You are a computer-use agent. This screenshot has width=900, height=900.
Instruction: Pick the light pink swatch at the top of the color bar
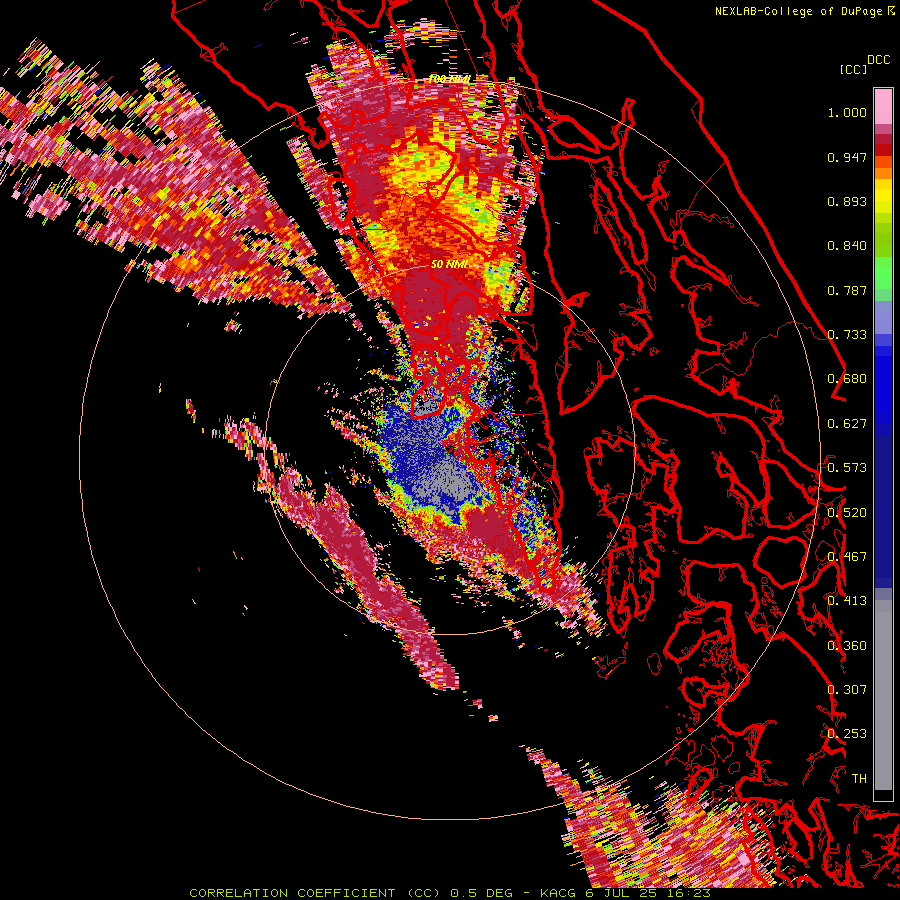tap(883, 106)
